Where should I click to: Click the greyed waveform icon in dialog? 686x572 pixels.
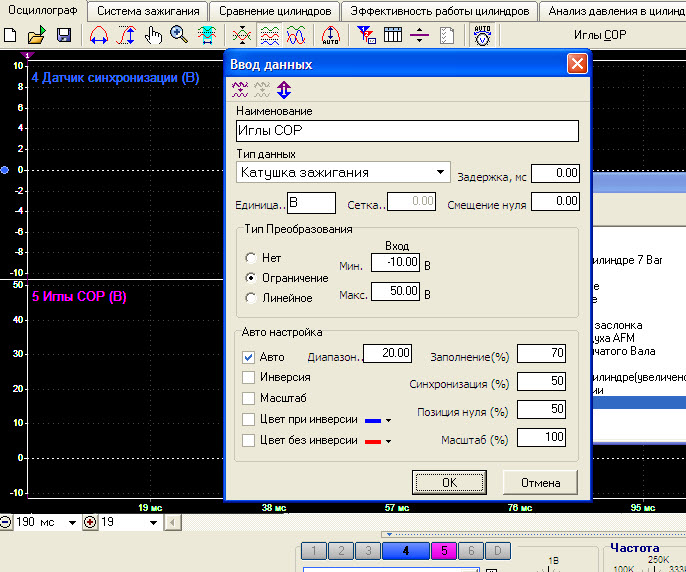click(262, 90)
